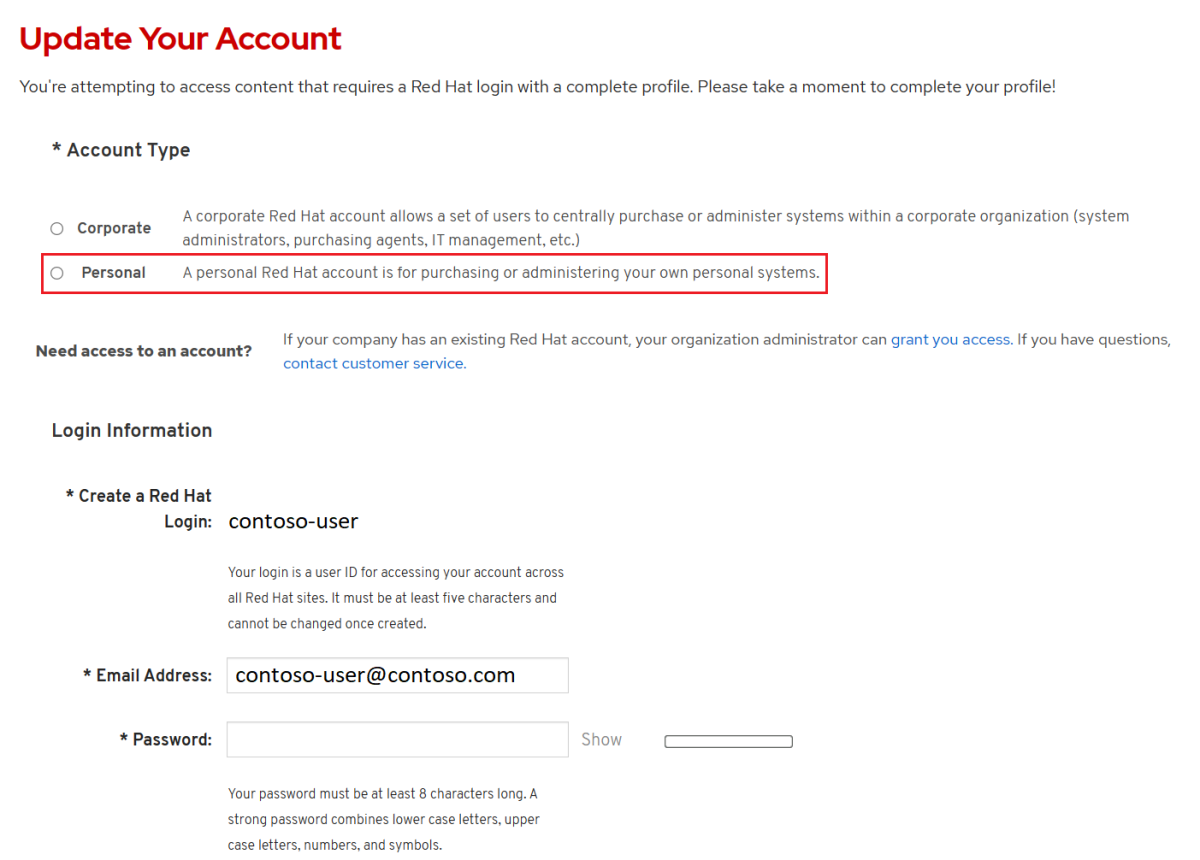Click into the Password input field
Image resolution: width=1200 pixels, height=860 pixels.
(397, 740)
